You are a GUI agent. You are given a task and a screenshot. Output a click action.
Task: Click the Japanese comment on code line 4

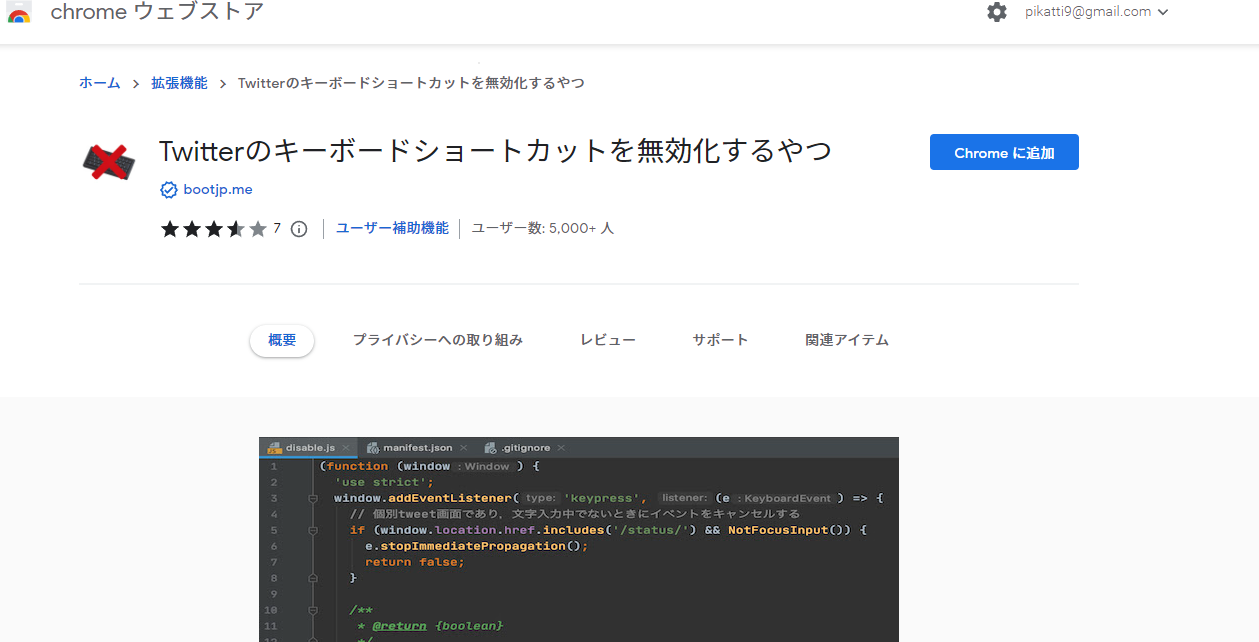coord(575,514)
